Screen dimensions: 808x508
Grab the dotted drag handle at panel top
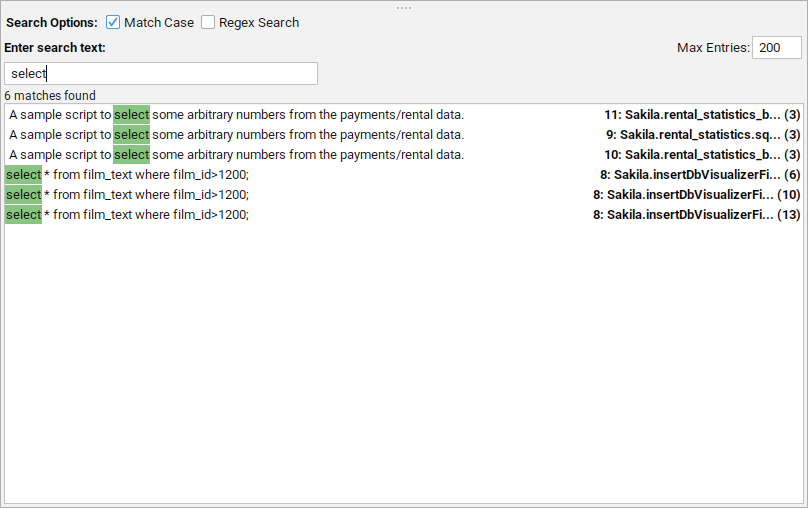coord(404,7)
